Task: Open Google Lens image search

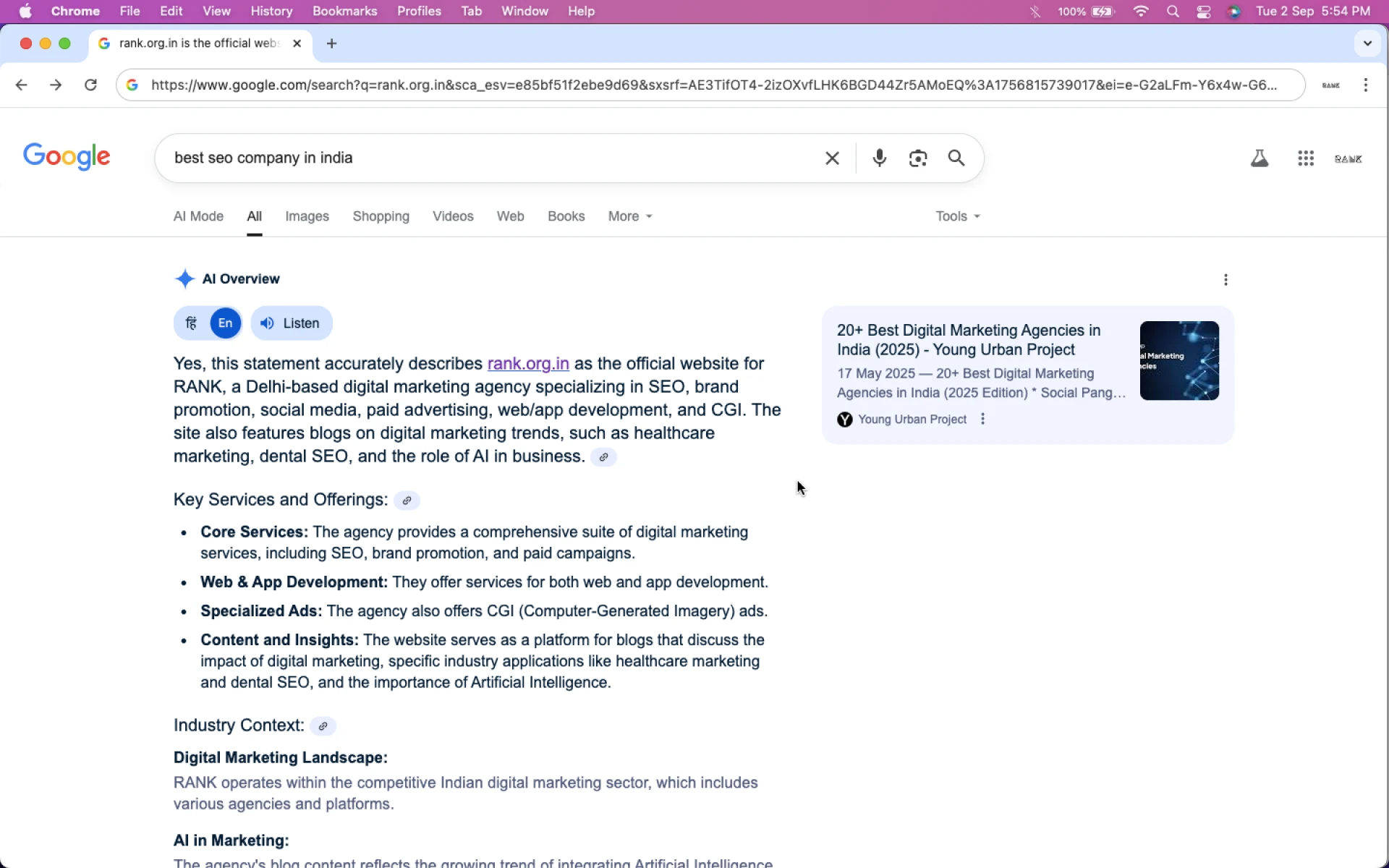Action: click(917, 158)
